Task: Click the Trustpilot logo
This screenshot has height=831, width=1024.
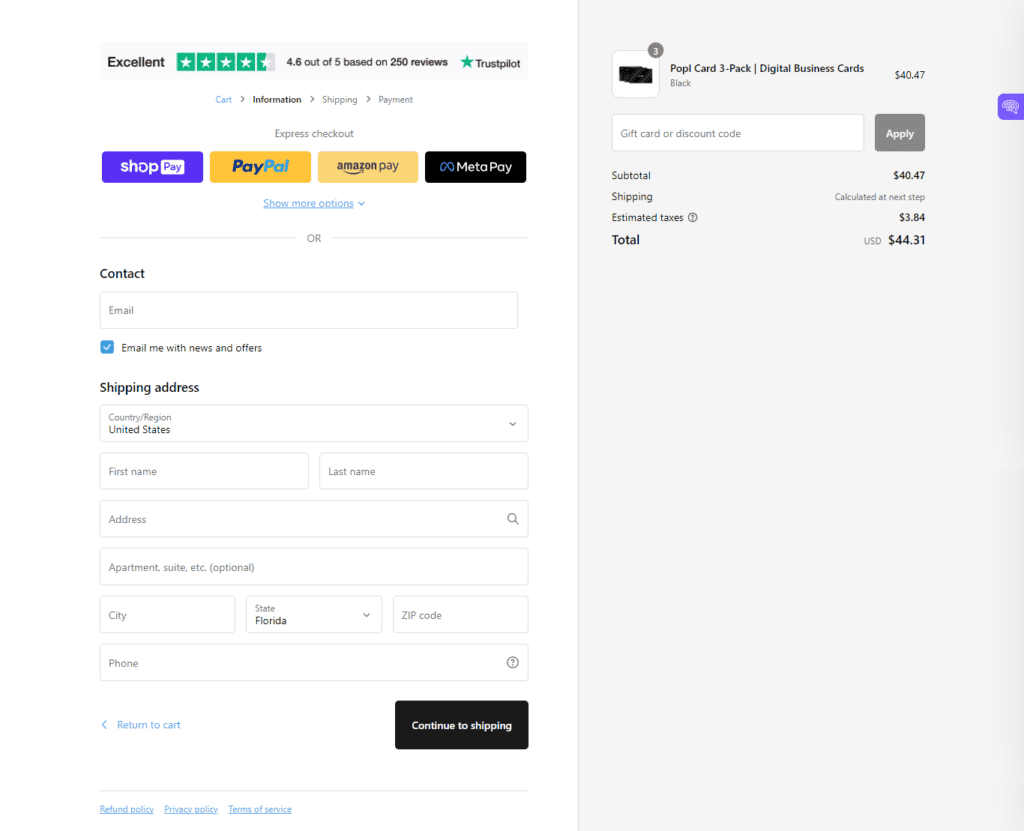Action: point(489,62)
